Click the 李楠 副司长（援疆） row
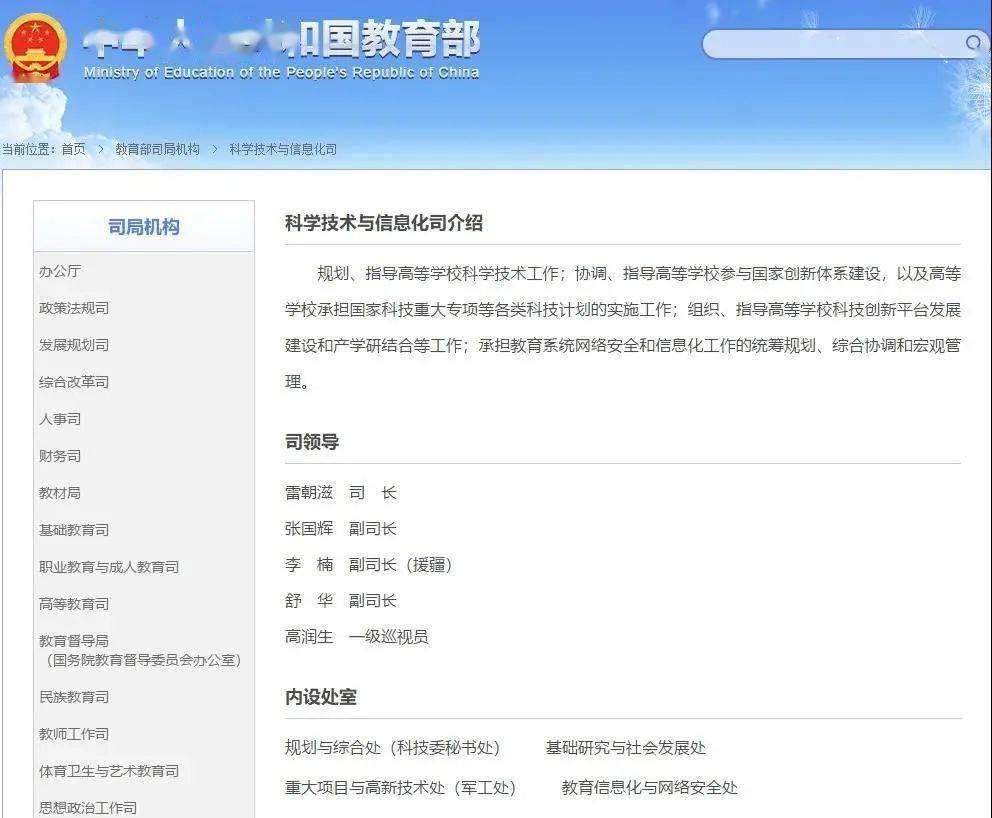 click(x=368, y=564)
